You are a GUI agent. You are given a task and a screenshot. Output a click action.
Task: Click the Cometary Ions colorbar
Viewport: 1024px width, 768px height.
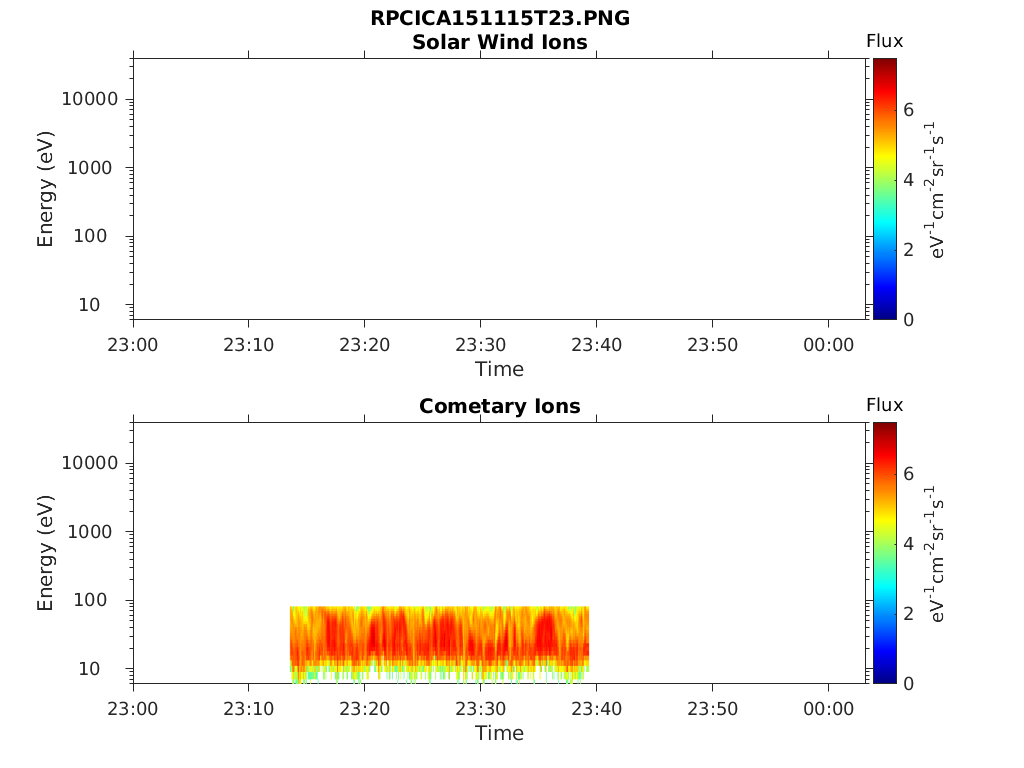click(885, 552)
